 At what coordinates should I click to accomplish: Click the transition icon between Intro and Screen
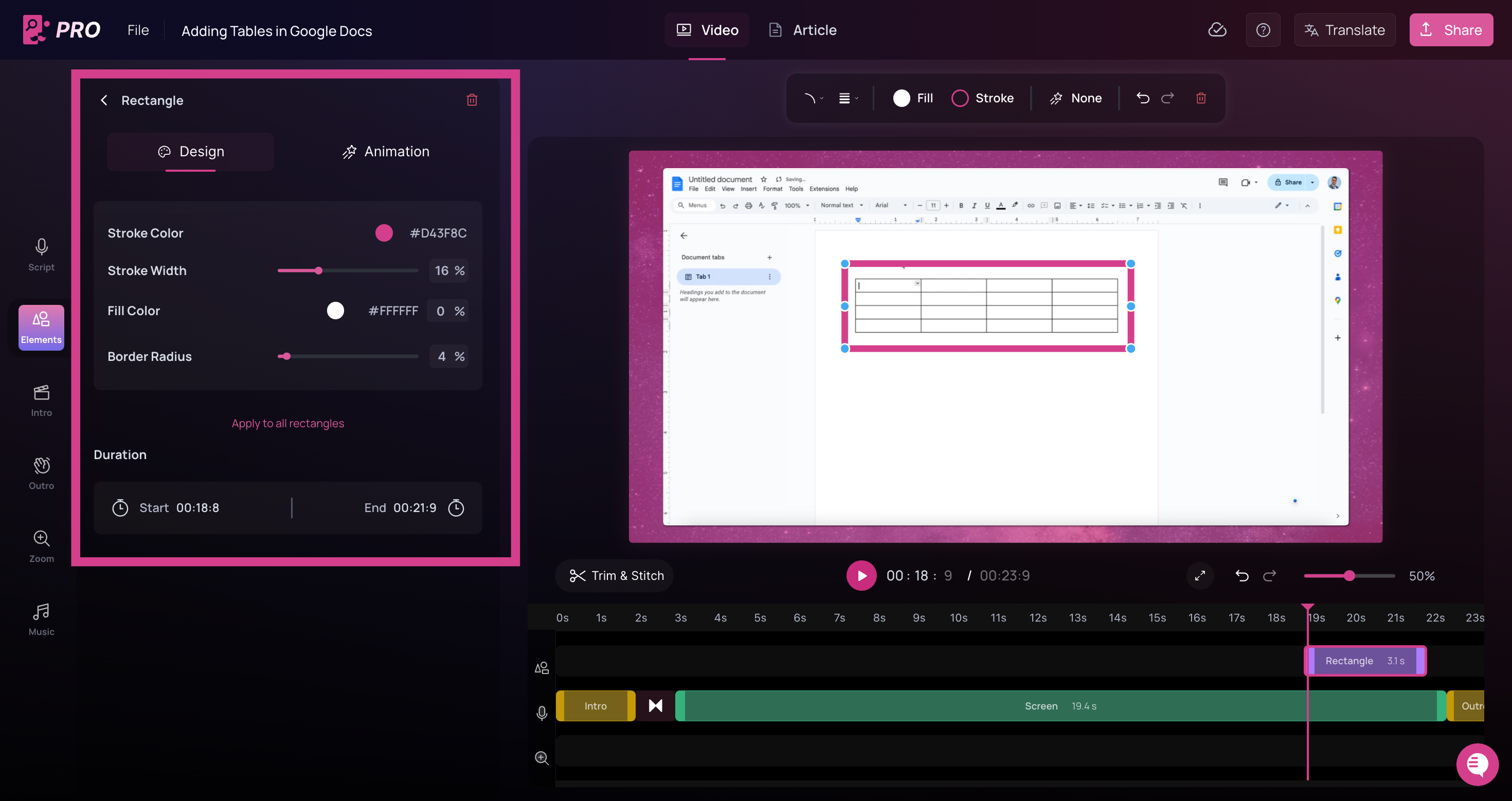(x=655, y=706)
